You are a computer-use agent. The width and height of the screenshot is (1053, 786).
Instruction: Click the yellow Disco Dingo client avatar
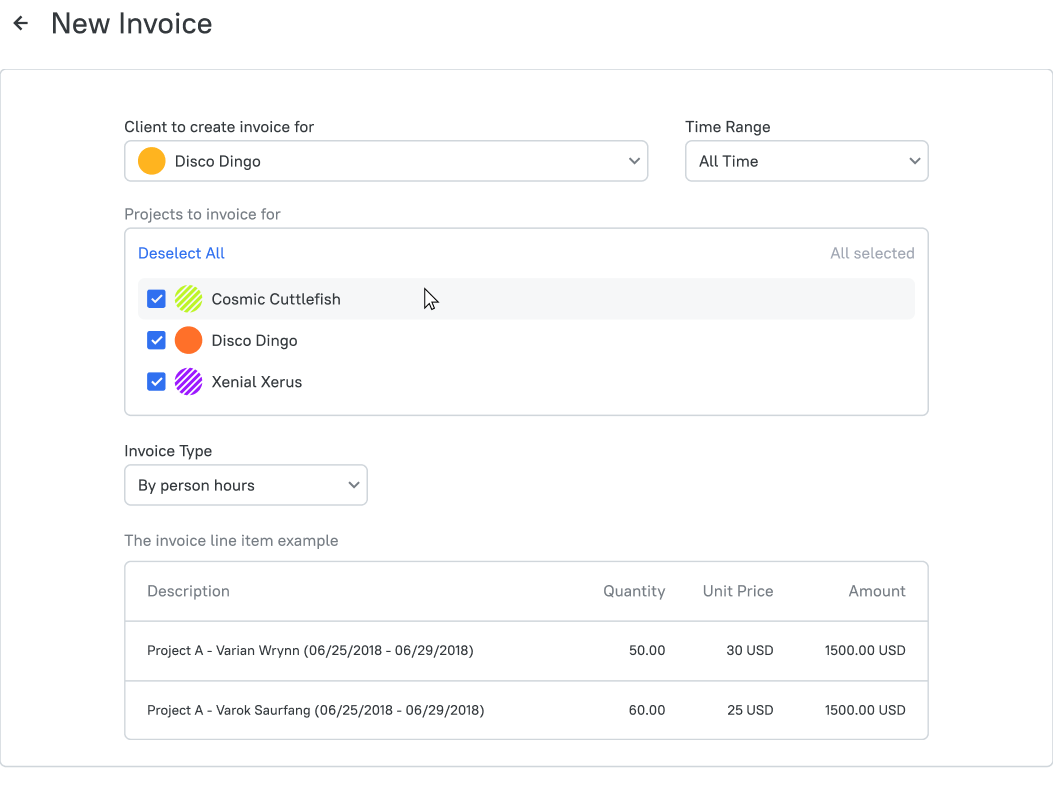point(152,161)
